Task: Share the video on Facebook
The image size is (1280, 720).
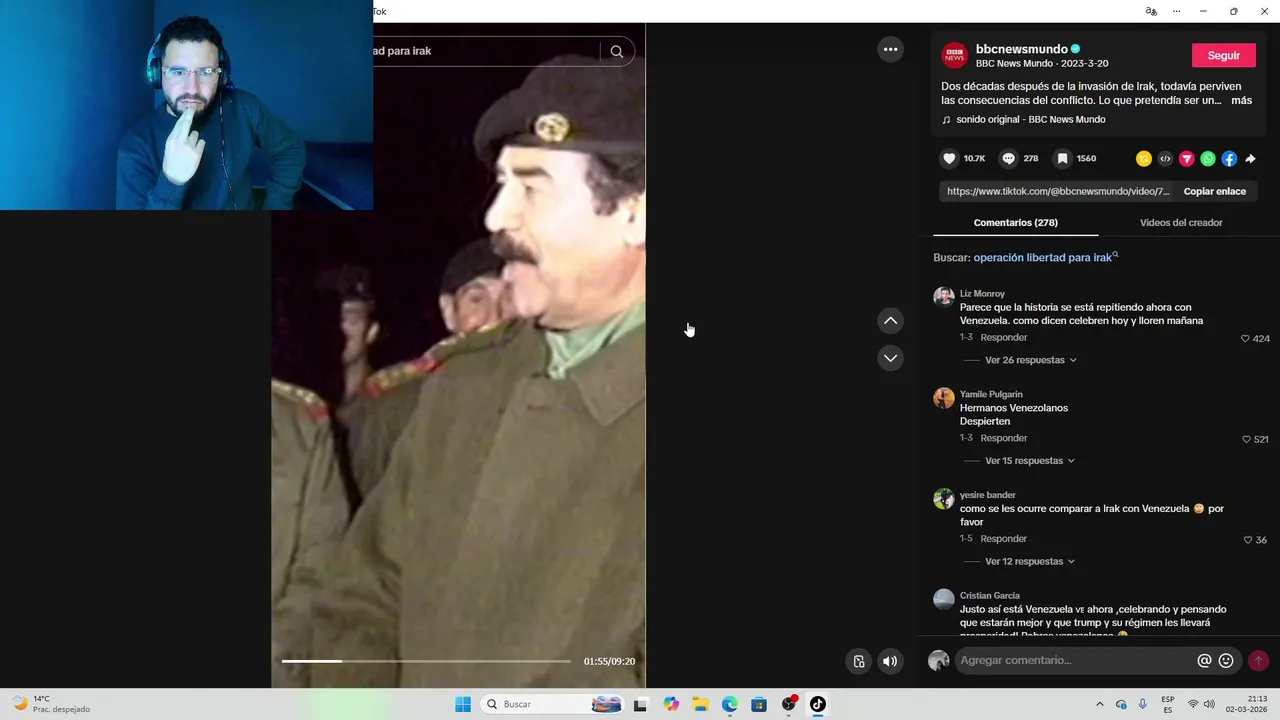Action: coord(1229,158)
